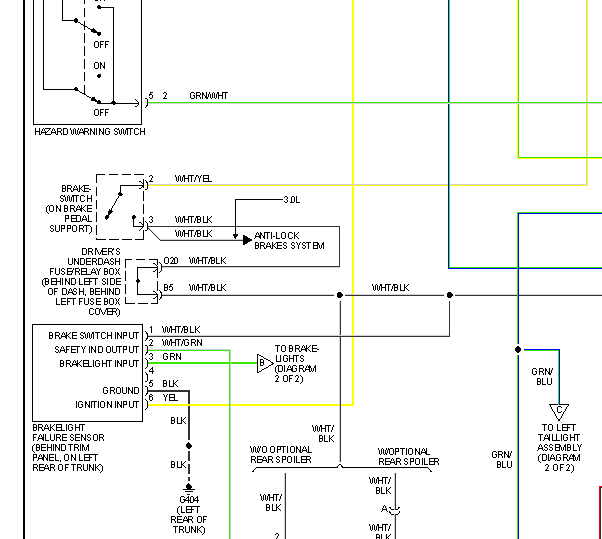Click the arrowhead pointing to Anti-Lock Brakes System
602x539 pixels.
[247, 240]
